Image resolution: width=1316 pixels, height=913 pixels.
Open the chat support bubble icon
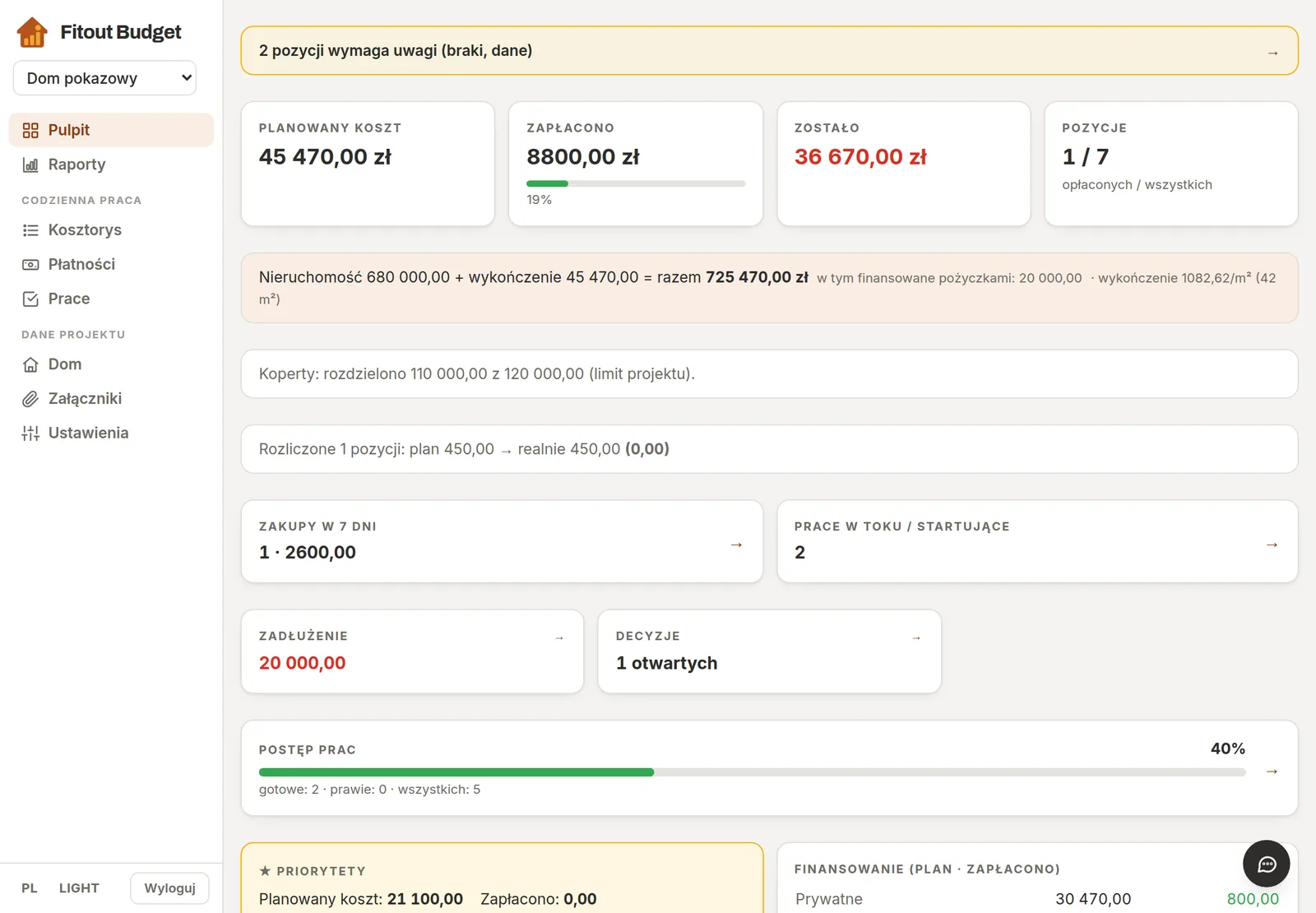1267,864
